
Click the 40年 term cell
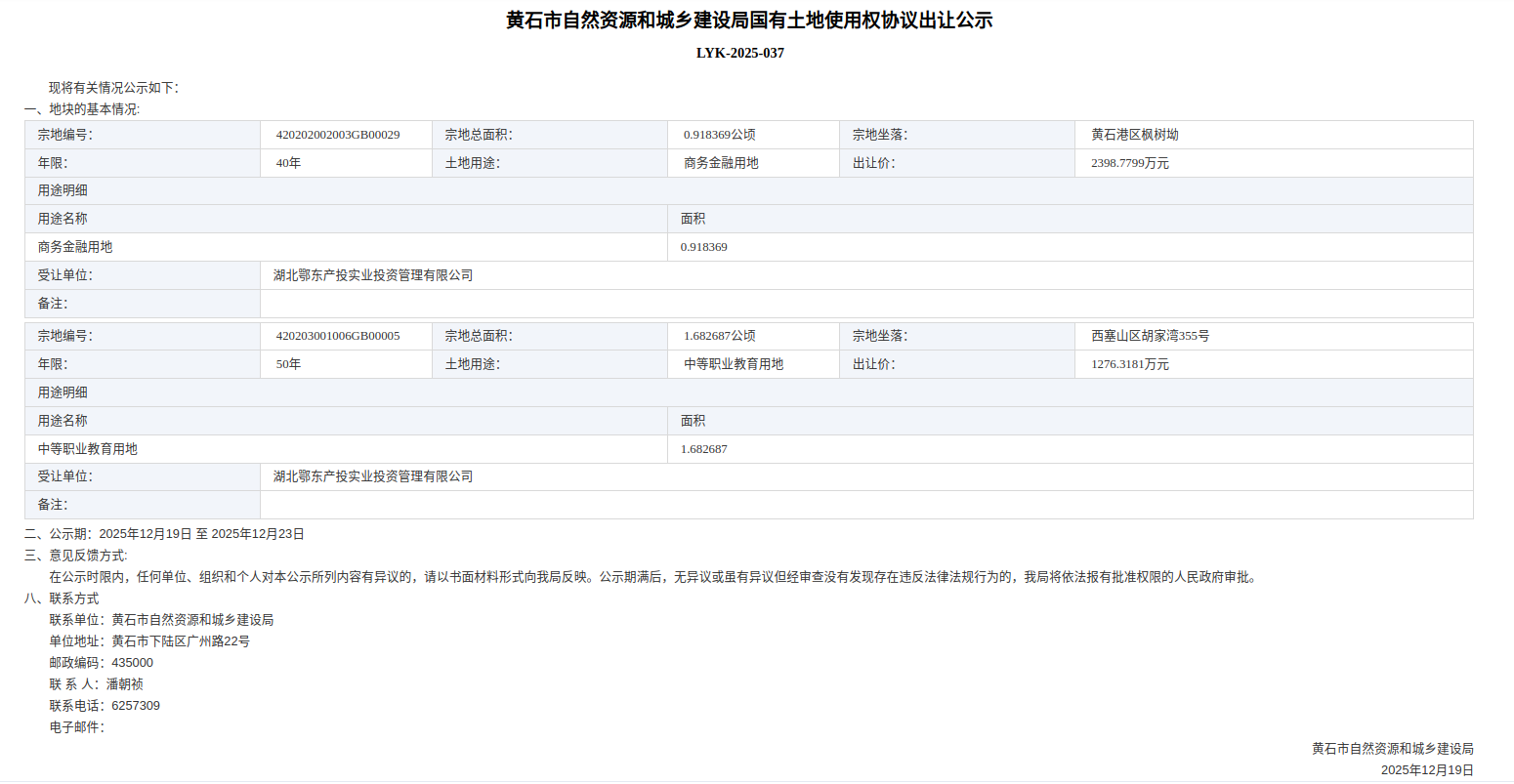pyautogui.click(x=288, y=163)
